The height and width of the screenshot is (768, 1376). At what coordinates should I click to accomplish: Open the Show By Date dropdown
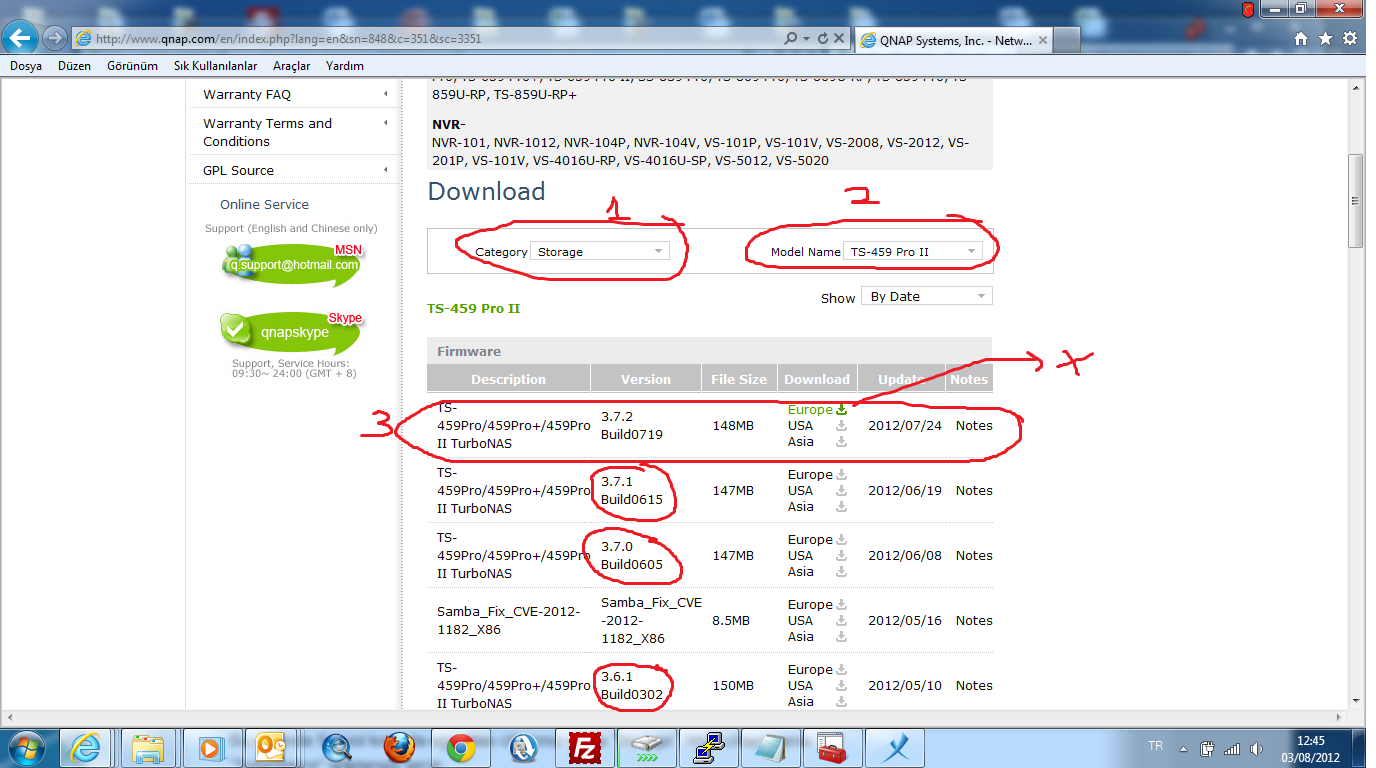[x=927, y=297]
